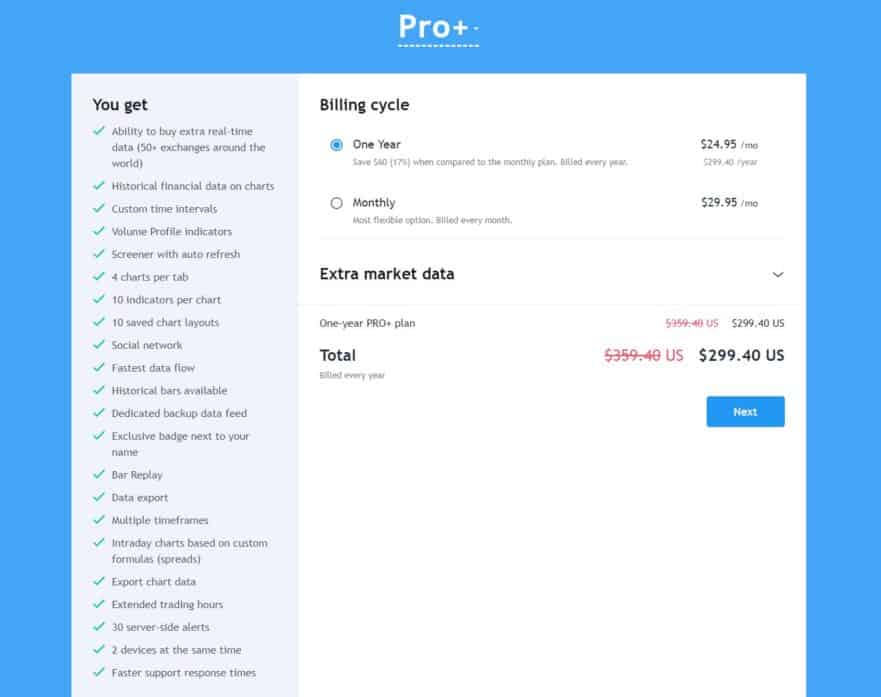This screenshot has width=881, height=697.
Task: Click the Next button
Action: (x=745, y=411)
